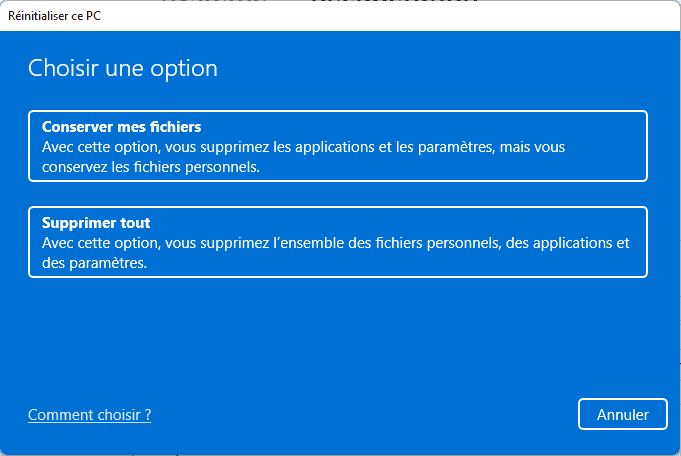This screenshot has width=681, height=456.
Task: Cancel the PC reset dialog
Action: pyautogui.click(x=623, y=414)
